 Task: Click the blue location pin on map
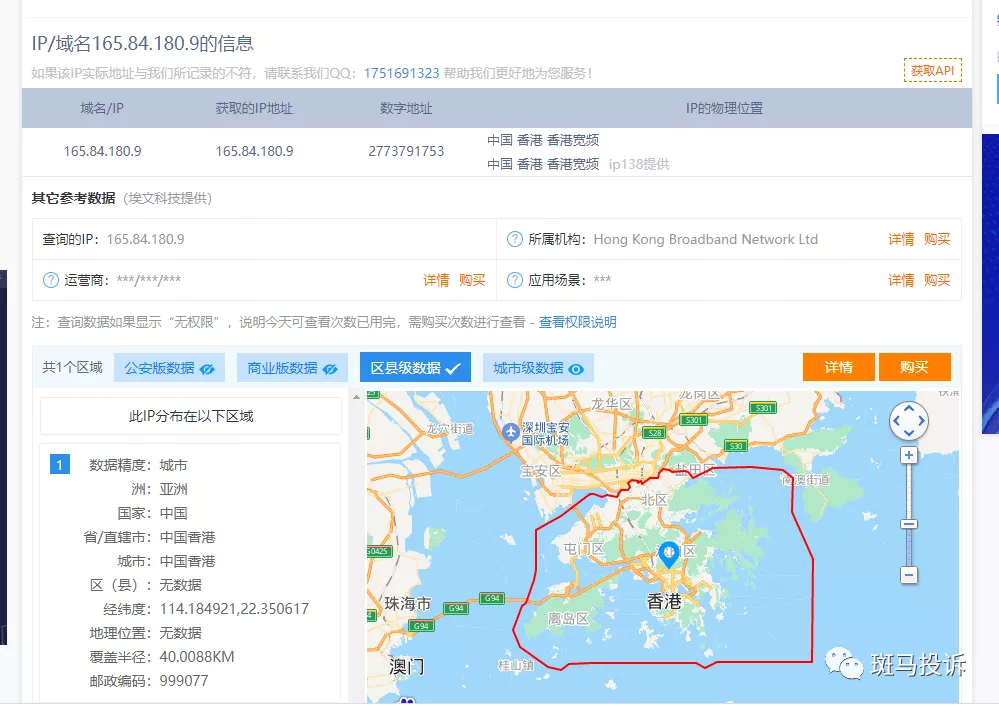coord(668,553)
